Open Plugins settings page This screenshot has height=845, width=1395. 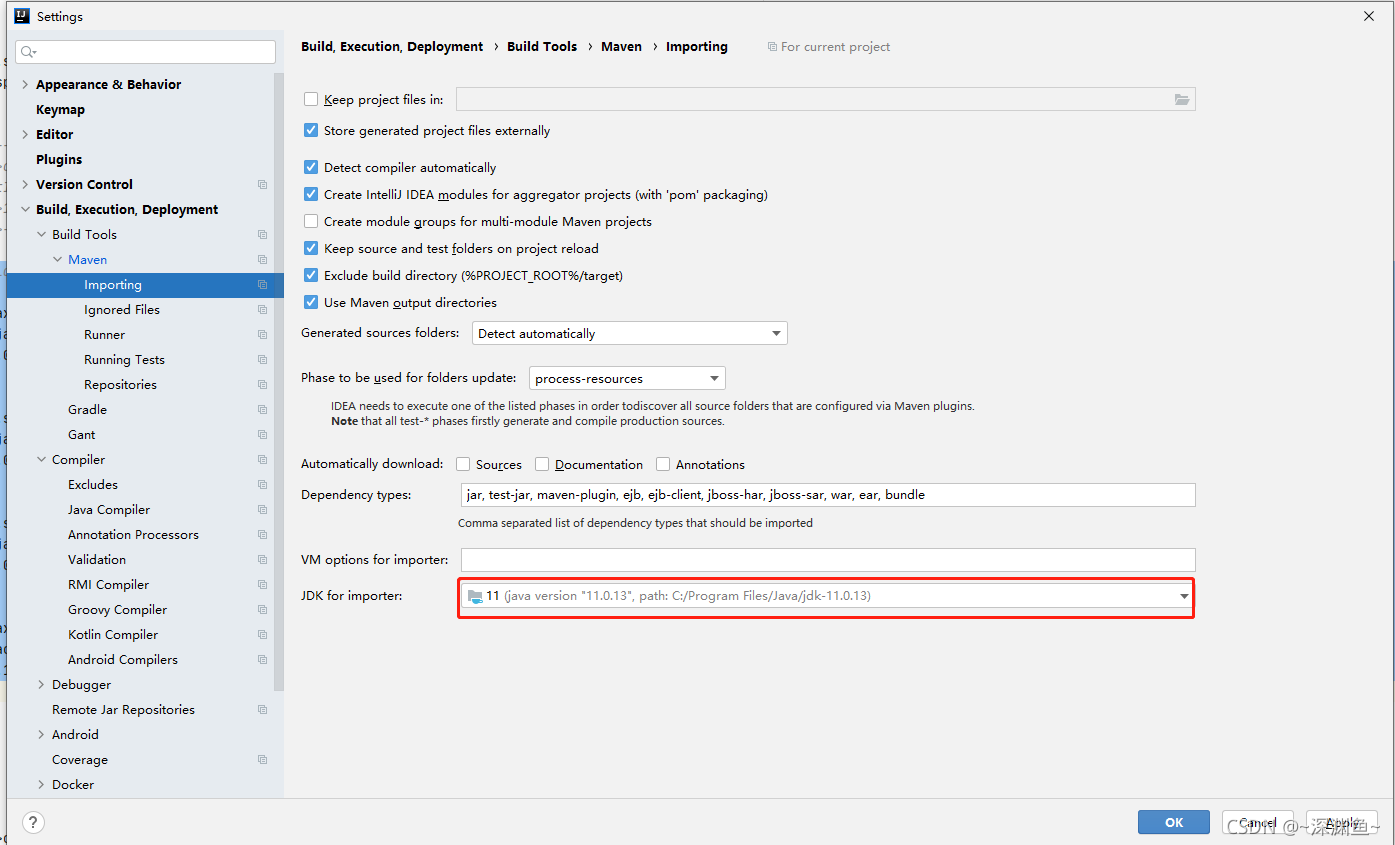coord(59,159)
